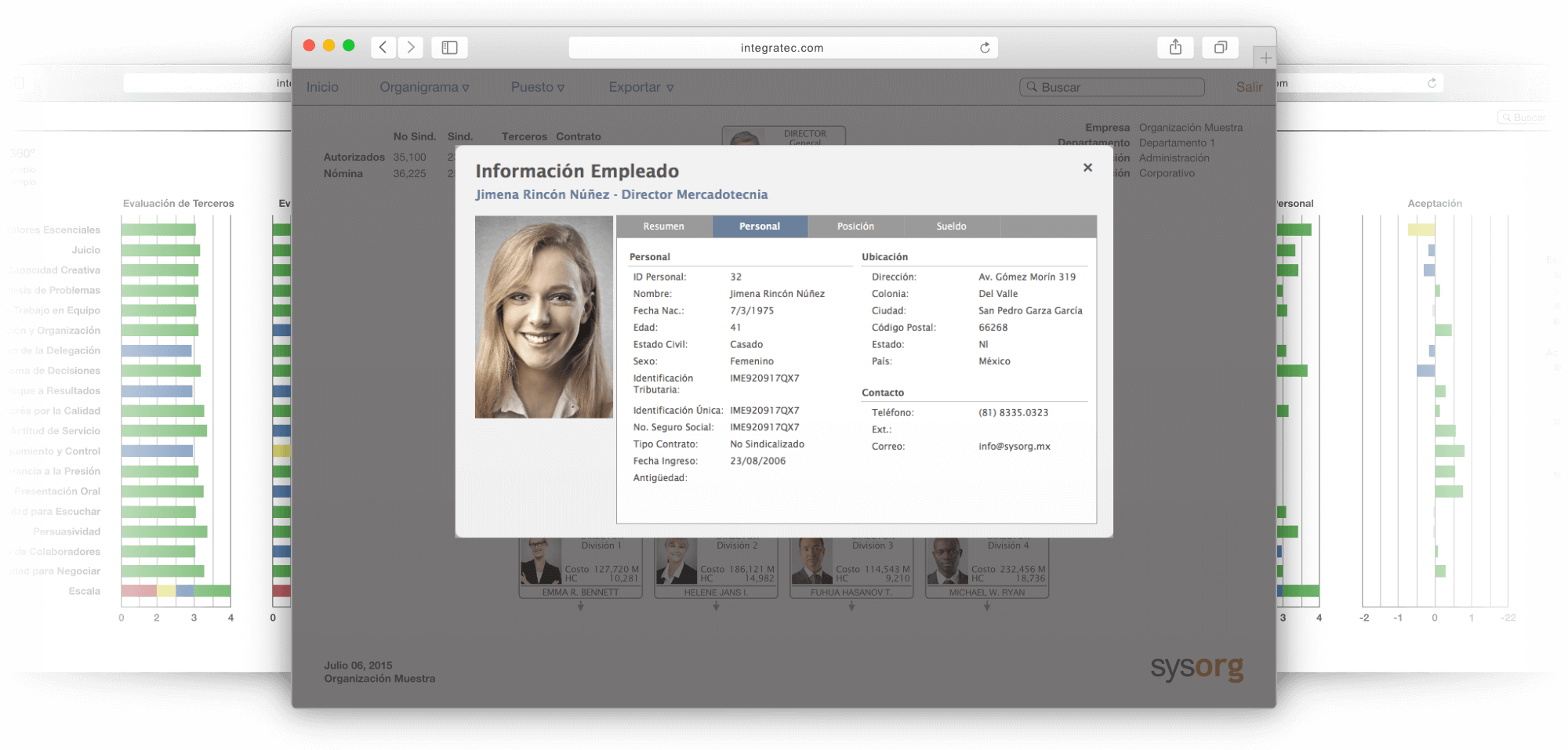Go forward with the browser forward arrow
The width and height of the screenshot is (1568, 750).
click(x=411, y=47)
